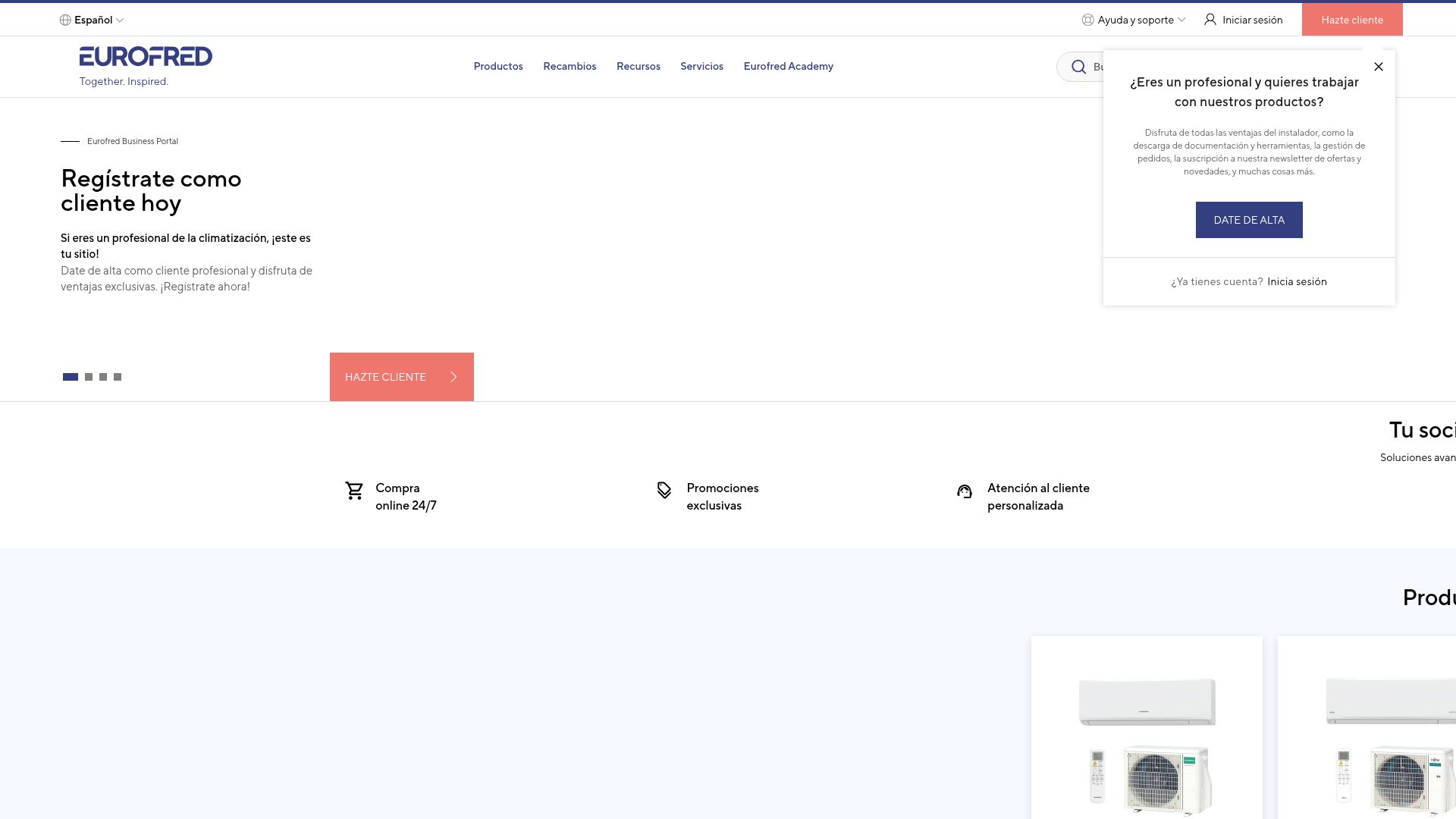This screenshot has height=819, width=1456.
Task: Click the Ayuda y soporte lifebuoy icon
Action: pos(1087,20)
